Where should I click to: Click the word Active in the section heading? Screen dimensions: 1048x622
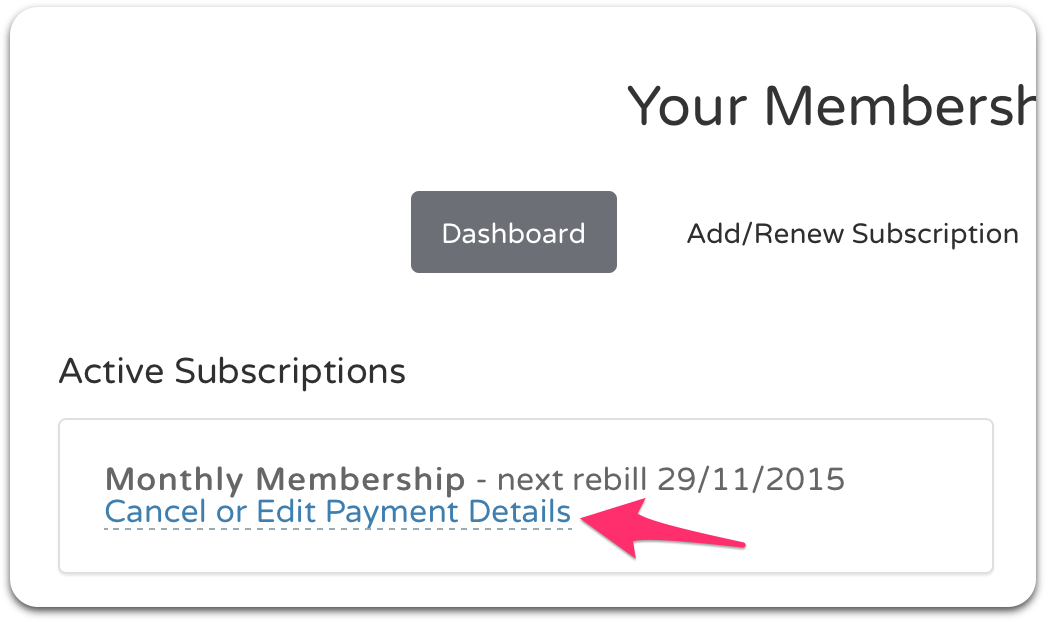(112, 371)
